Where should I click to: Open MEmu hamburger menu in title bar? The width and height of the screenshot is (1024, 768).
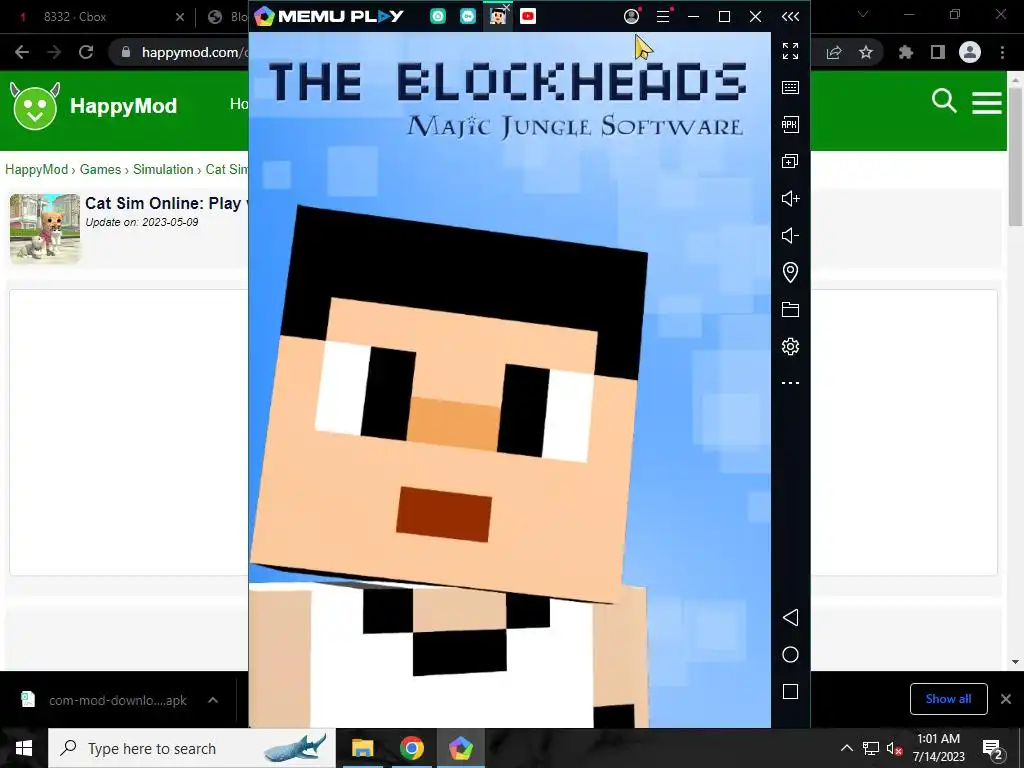663,16
